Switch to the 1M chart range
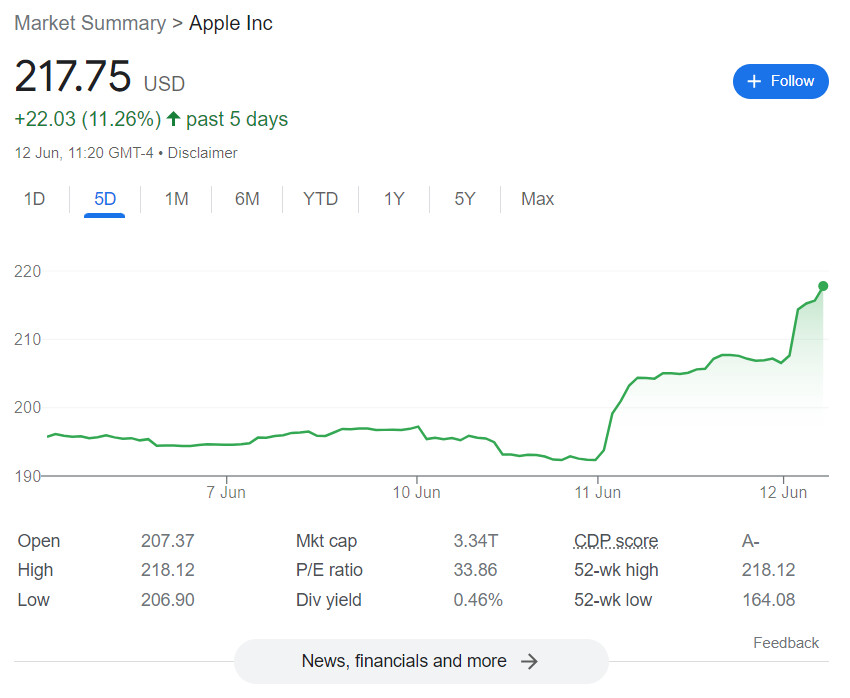 pyautogui.click(x=176, y=199)
